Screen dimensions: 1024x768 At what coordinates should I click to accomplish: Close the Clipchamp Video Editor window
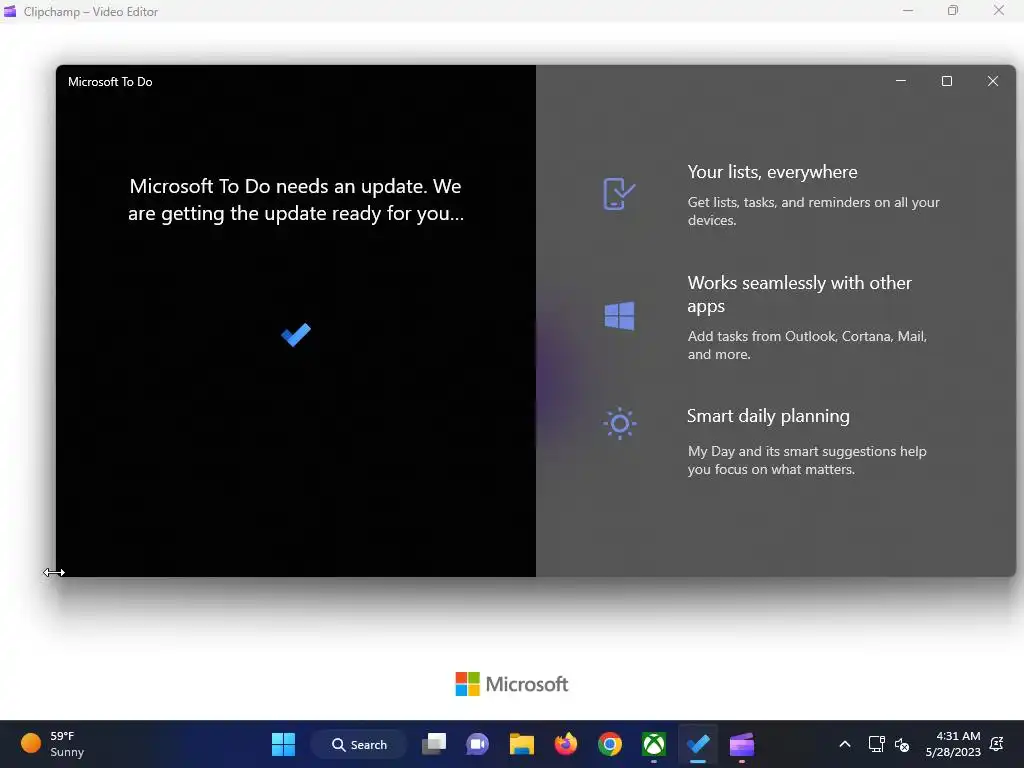(999, 10)
